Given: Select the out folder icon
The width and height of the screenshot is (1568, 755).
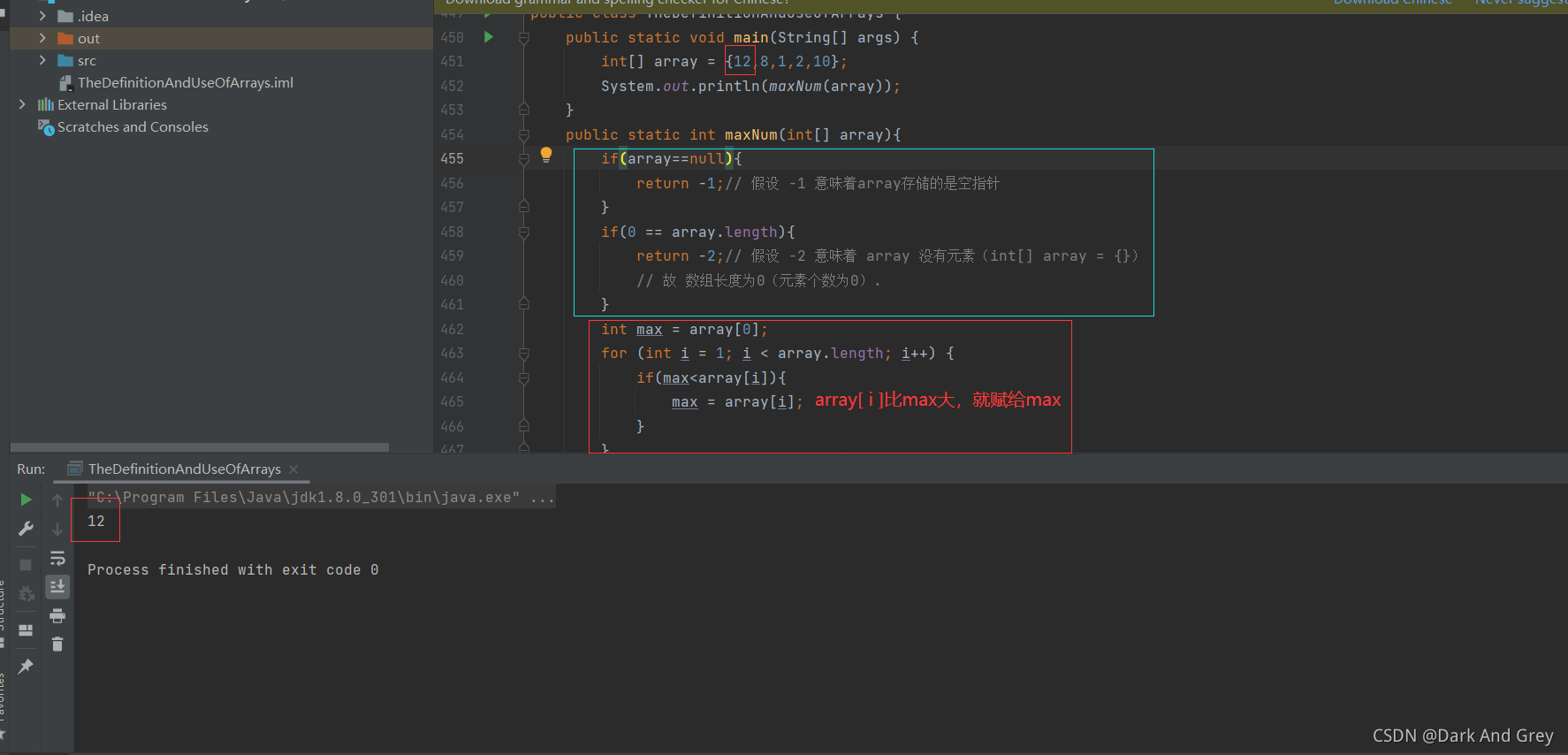Looking at the screenshot, I should 65,38.
